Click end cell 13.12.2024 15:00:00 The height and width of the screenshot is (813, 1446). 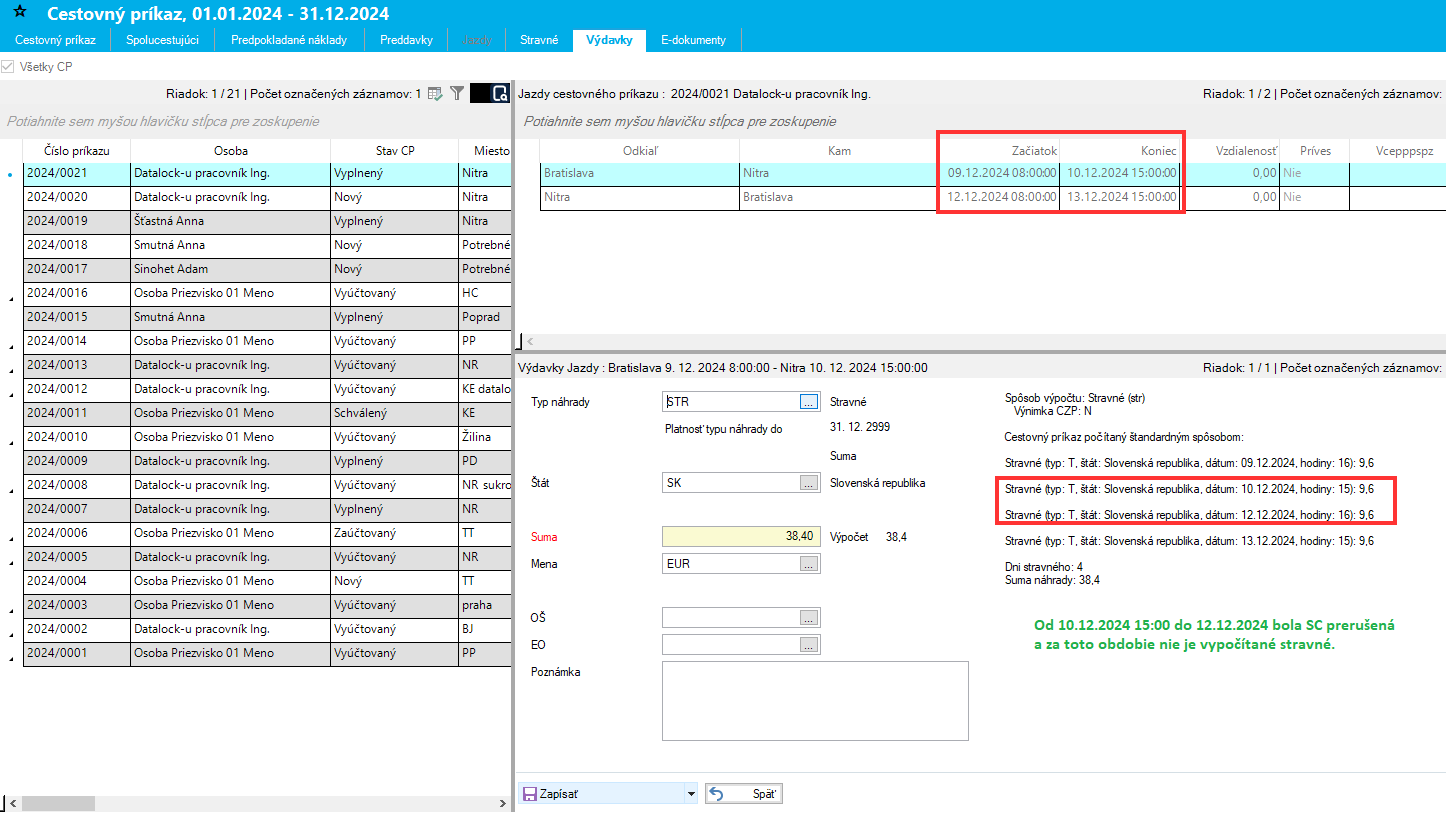pyautogui.click(x=1120, y=197)
